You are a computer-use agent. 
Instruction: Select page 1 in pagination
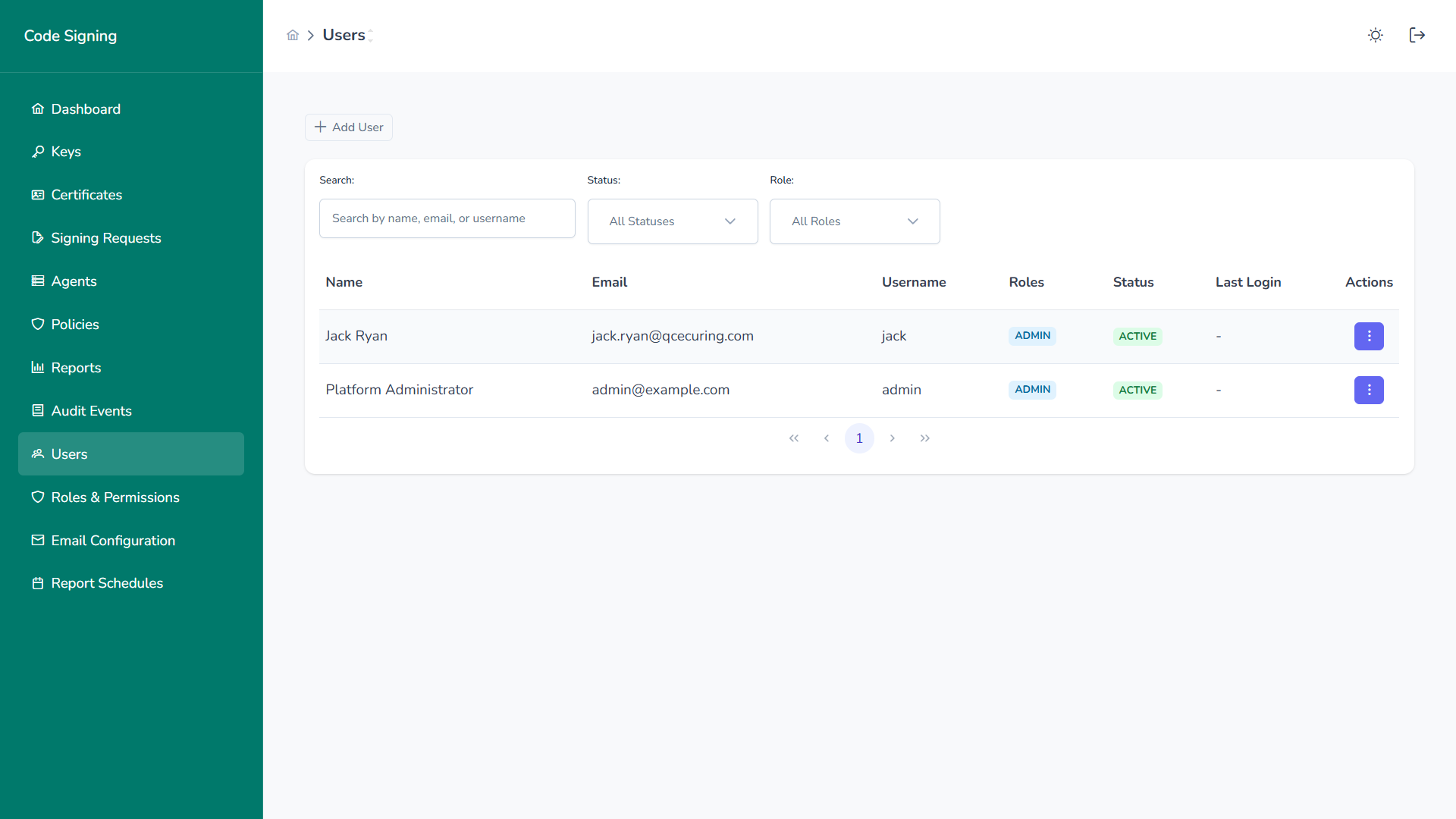pos(859,438)
